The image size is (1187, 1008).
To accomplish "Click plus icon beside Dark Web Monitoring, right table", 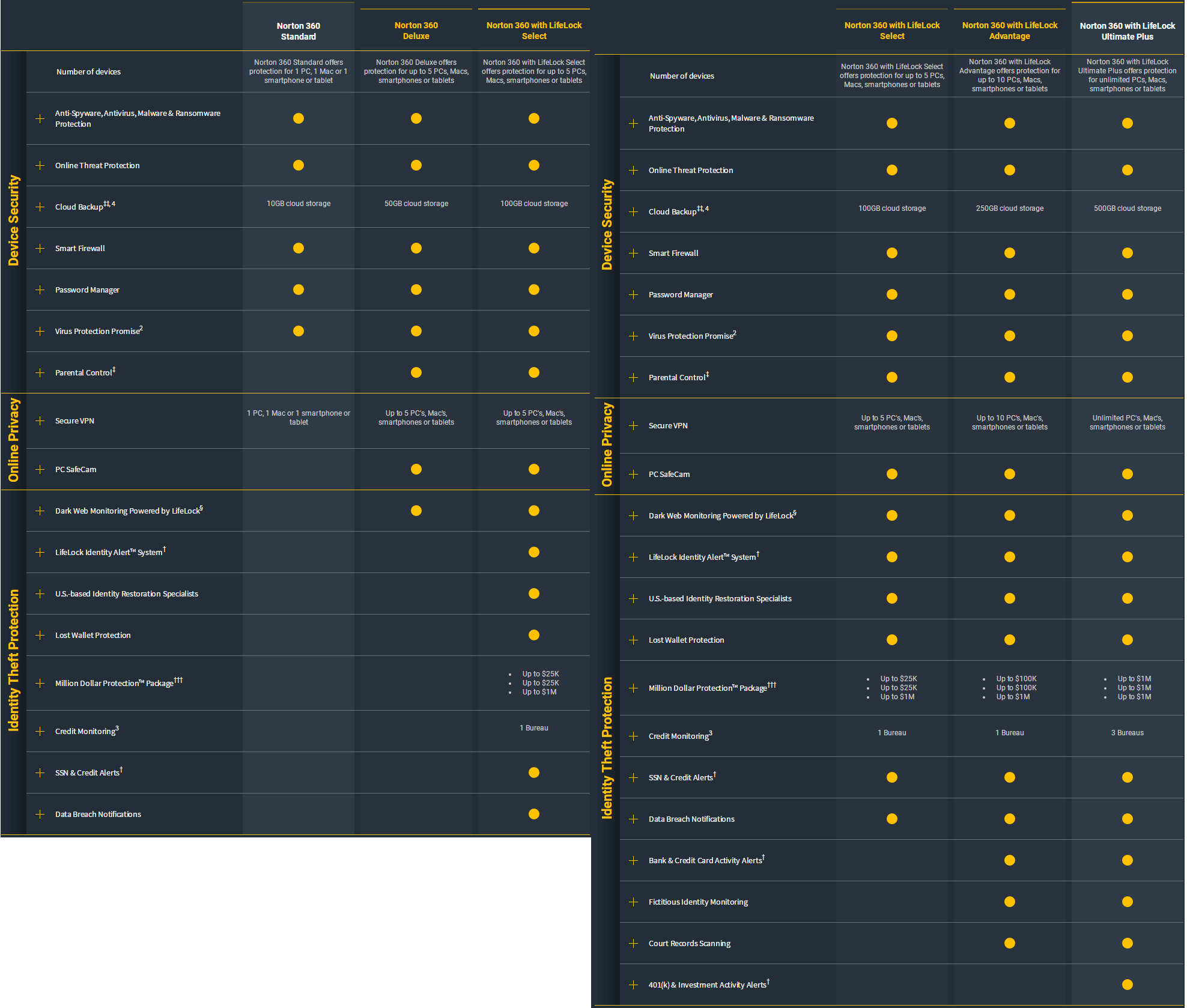I will click(x=634, y=515).
